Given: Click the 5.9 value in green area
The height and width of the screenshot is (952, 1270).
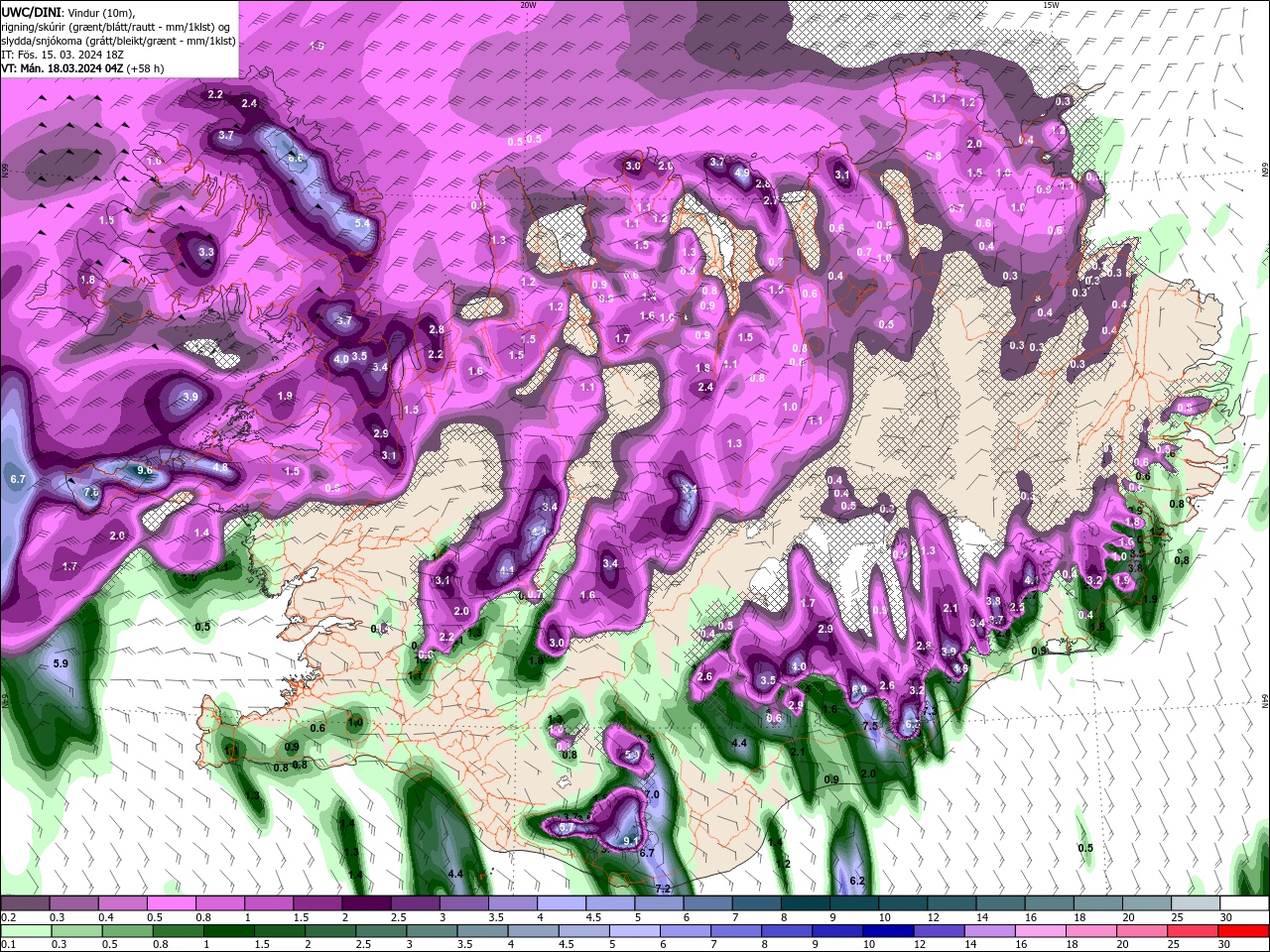Looking at the screenshot, I should point(61,663).
